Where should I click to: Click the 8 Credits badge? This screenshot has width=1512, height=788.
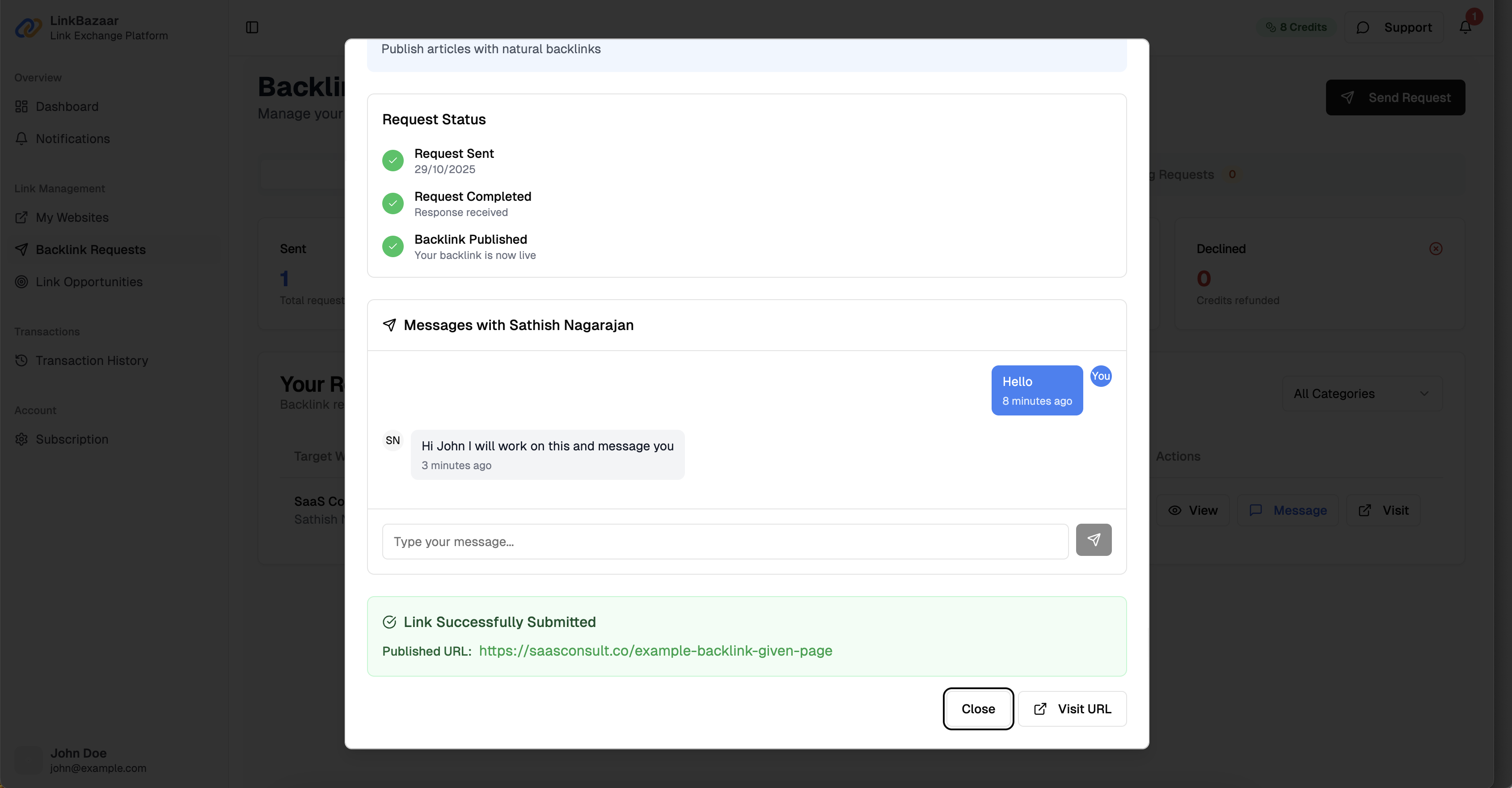coord(1296,27)
